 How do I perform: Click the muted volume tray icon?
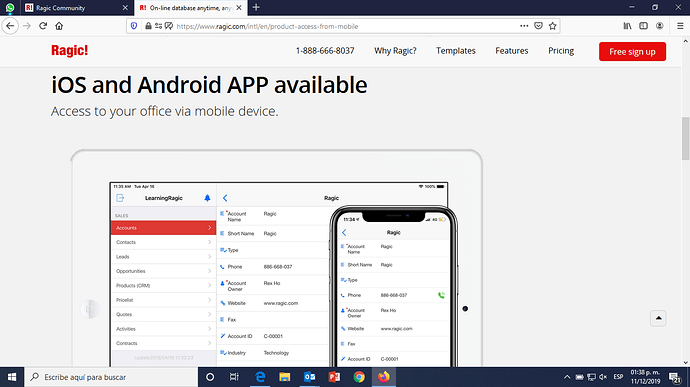click(603, 377)
